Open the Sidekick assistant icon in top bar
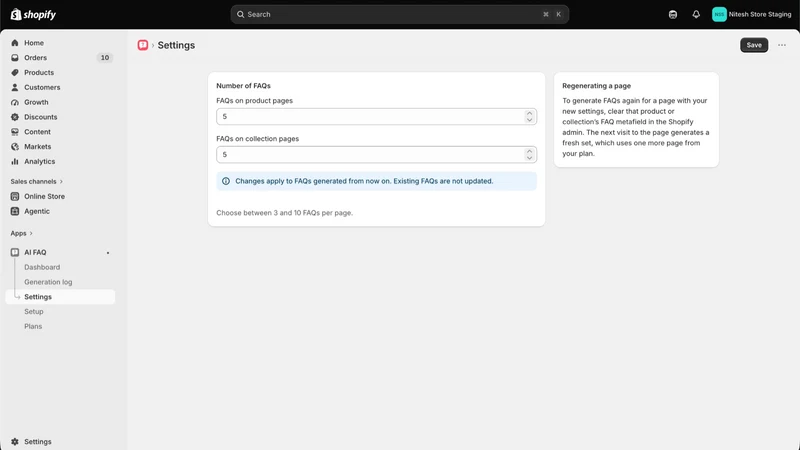Image resolution: width=800 pixels, height=450 pixels. click(x=673, y=14)
